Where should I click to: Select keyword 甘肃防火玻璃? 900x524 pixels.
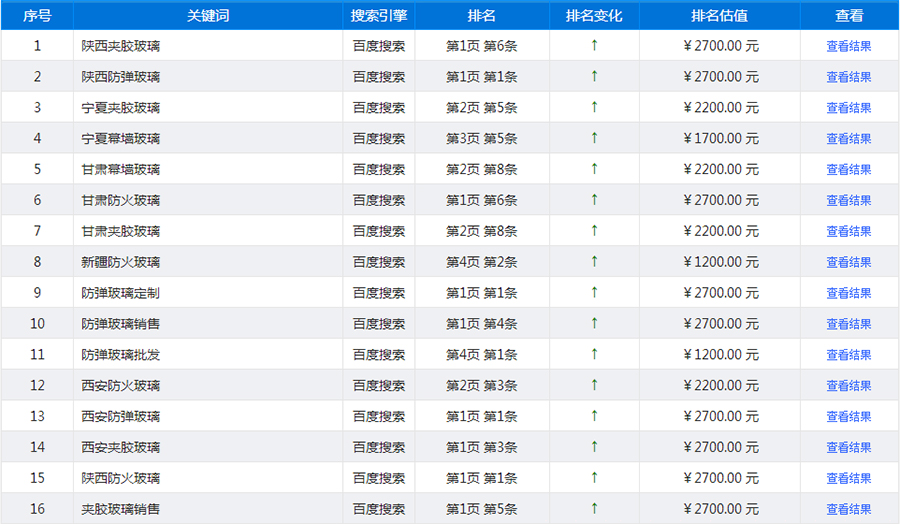121,201
